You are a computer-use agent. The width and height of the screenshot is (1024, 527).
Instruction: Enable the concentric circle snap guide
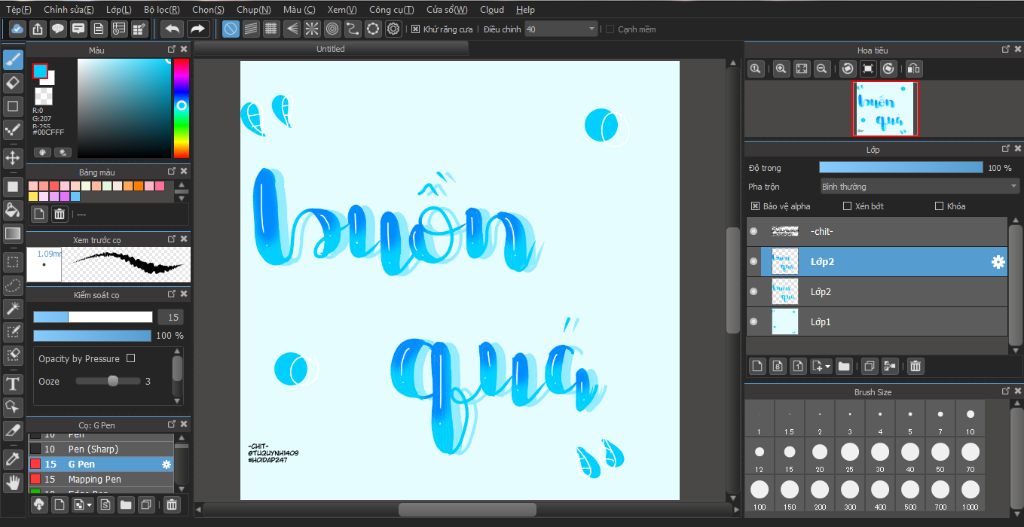point(332,29)
